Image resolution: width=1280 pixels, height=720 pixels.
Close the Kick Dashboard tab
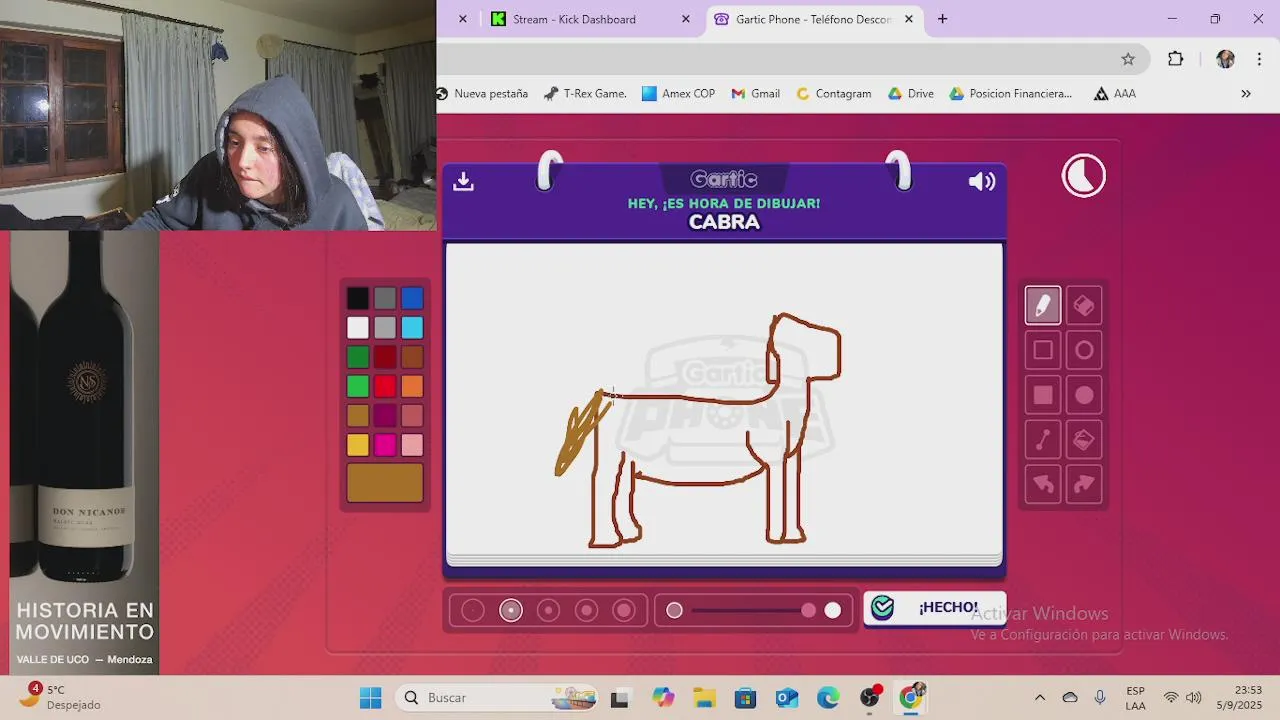pyautogui.click(x=685, y=19)
